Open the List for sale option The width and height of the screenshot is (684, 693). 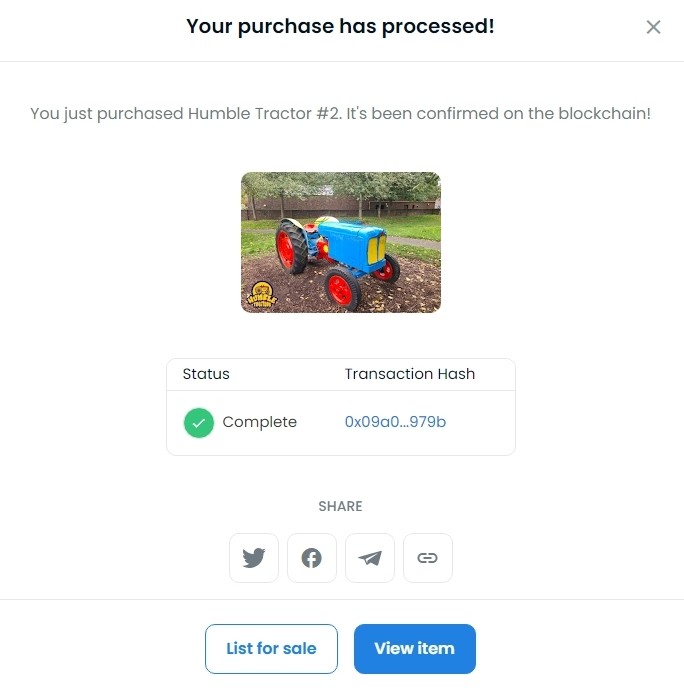tap(271, 648)
